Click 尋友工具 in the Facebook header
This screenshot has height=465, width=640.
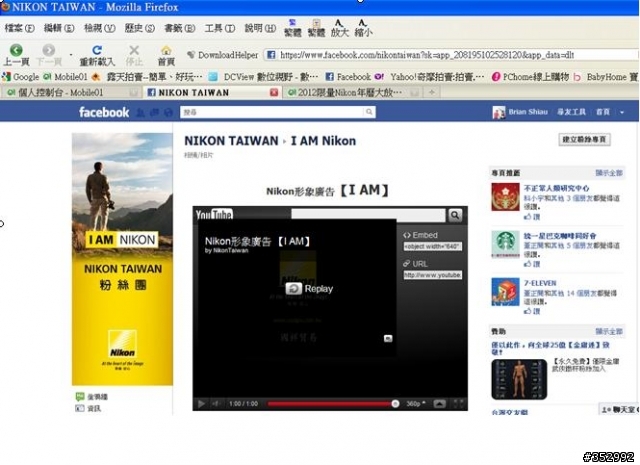[x=571, y=112]
